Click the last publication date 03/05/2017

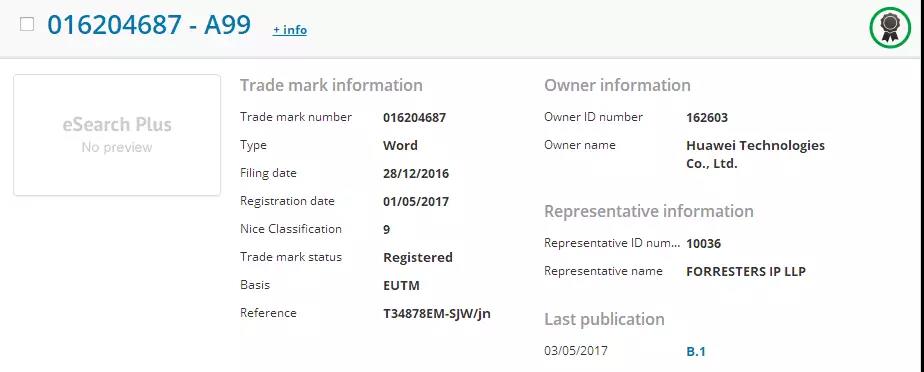coord(576,351)
